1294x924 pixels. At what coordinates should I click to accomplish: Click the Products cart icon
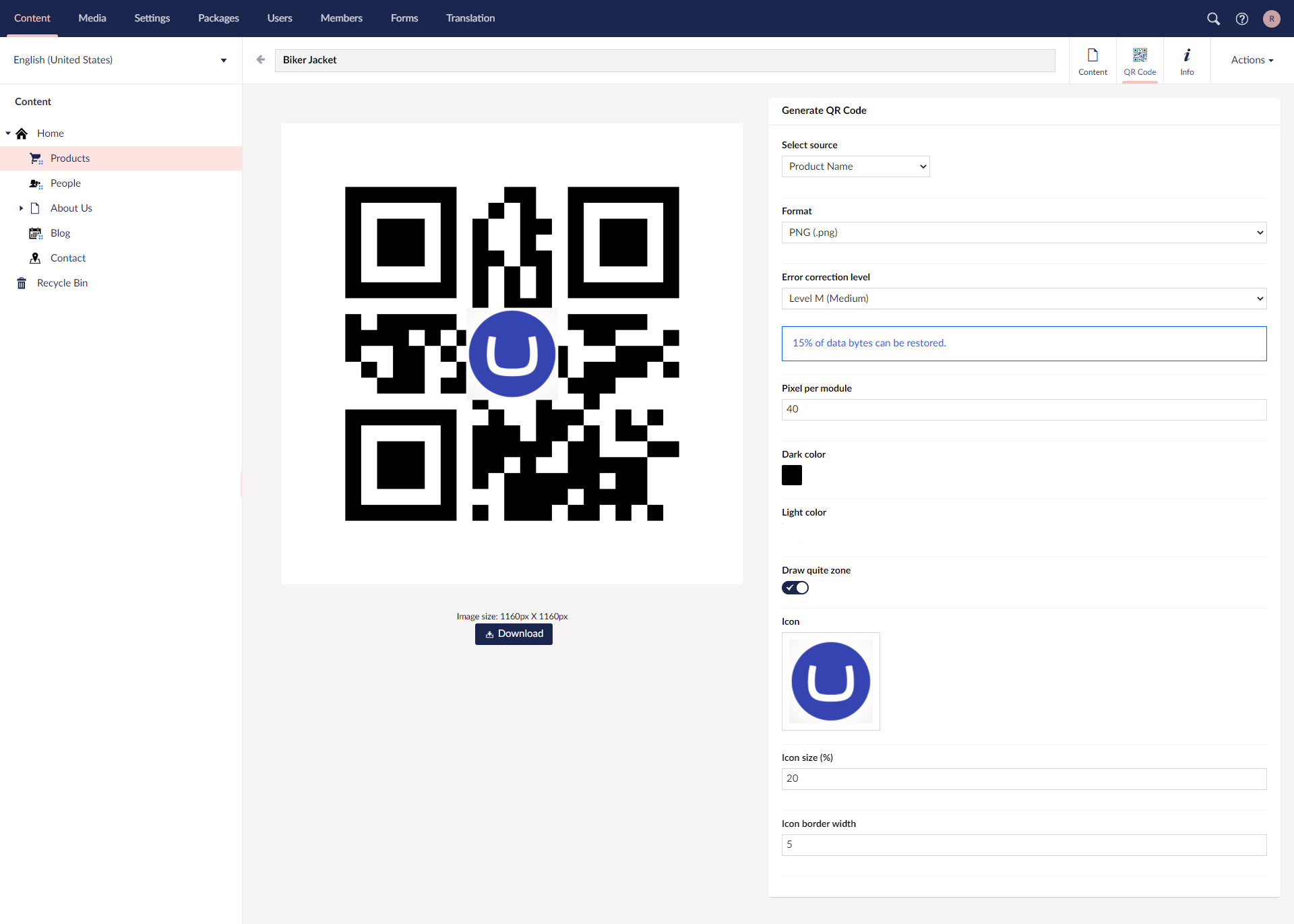[36, 158]
